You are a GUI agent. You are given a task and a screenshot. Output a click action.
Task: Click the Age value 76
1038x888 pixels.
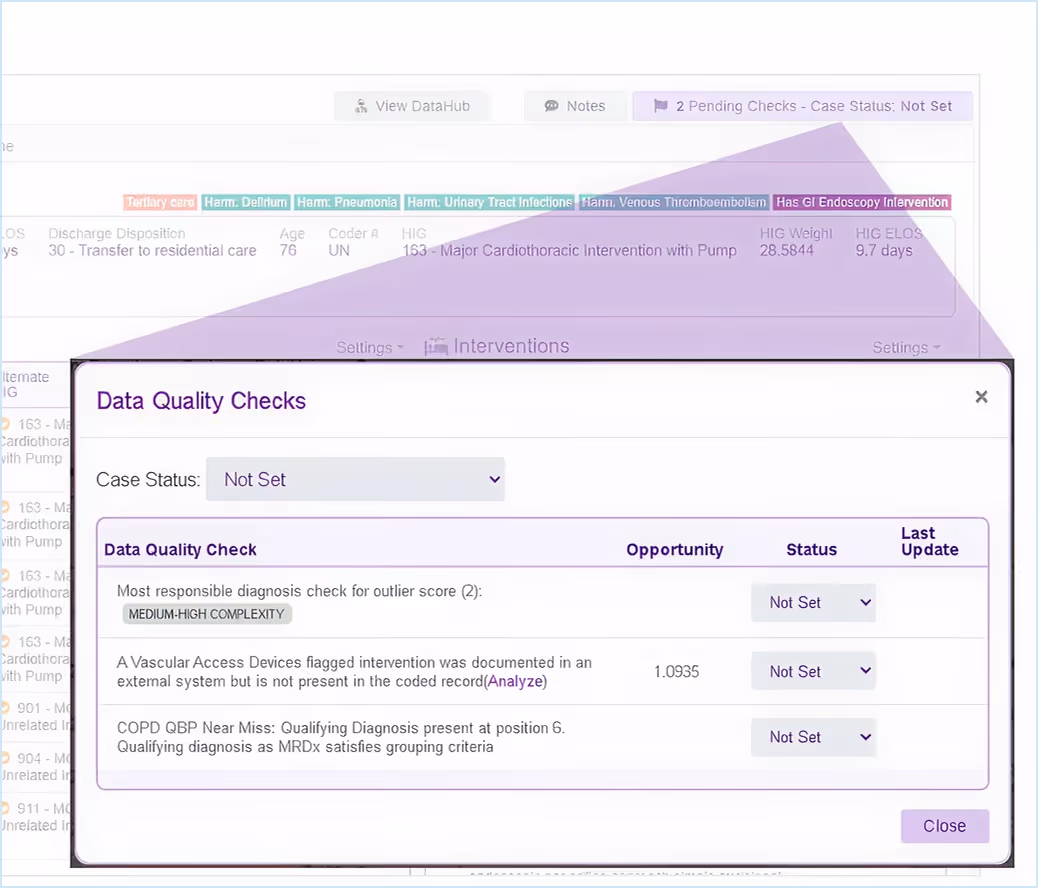[288, 250]
